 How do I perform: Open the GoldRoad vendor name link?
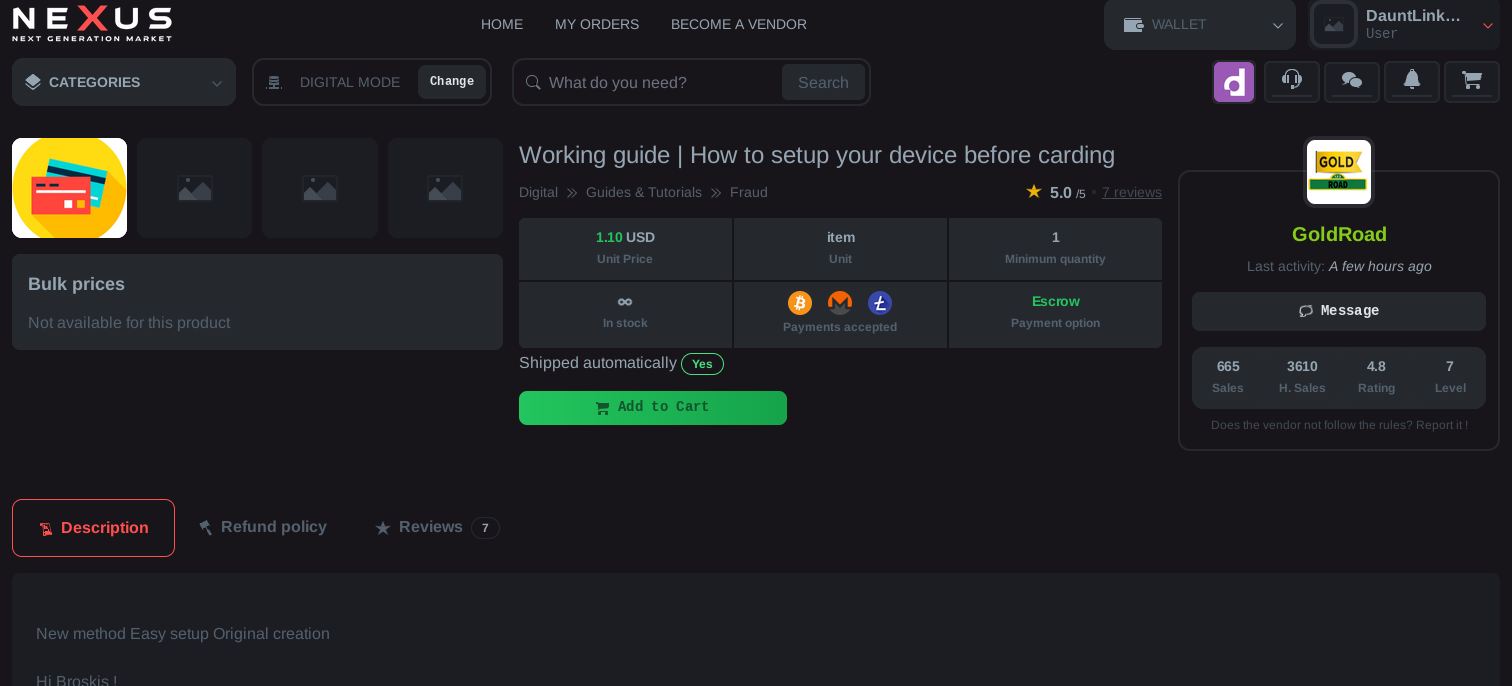point(1339,234)
